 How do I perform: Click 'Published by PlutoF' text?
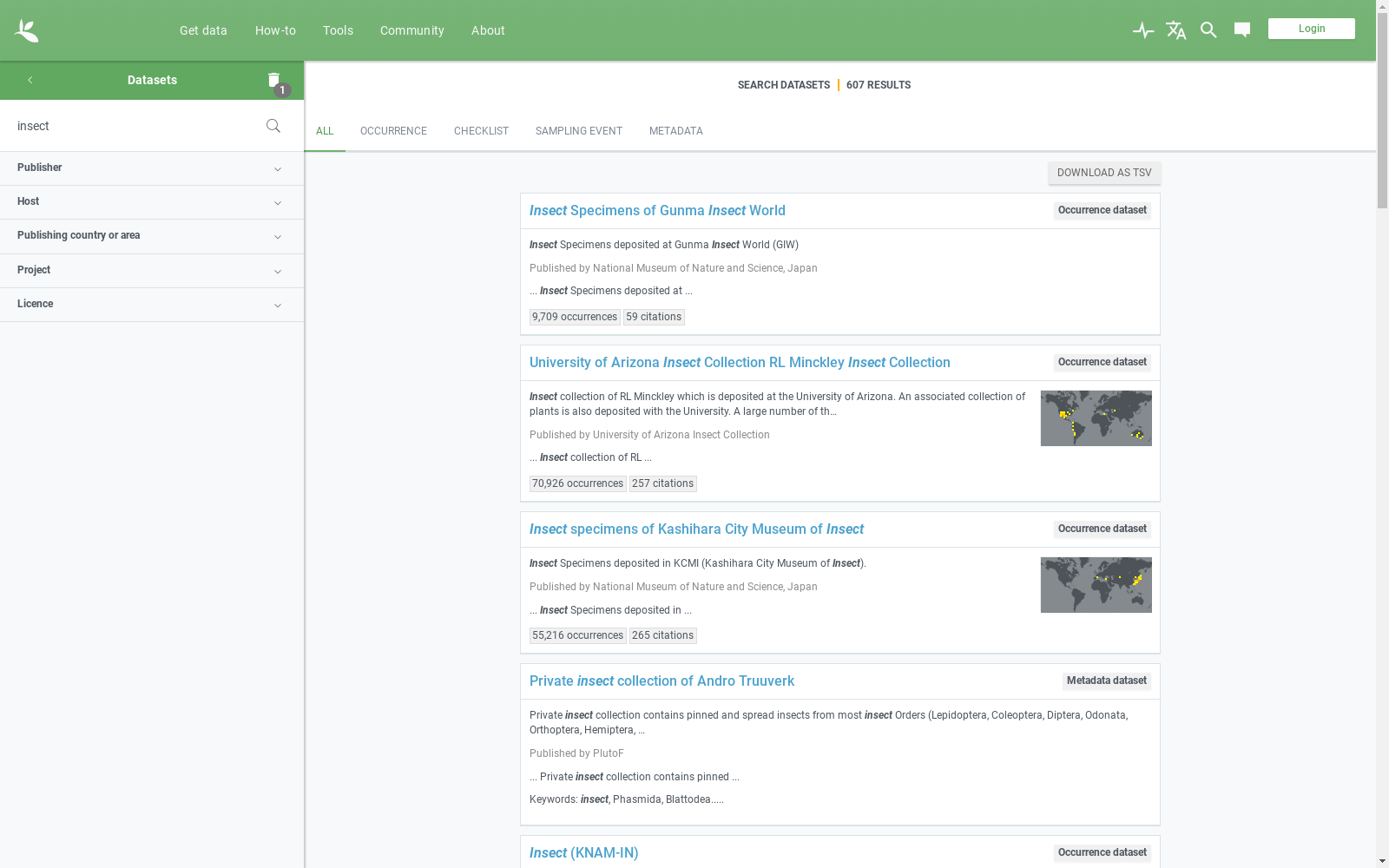coord(576,753)
